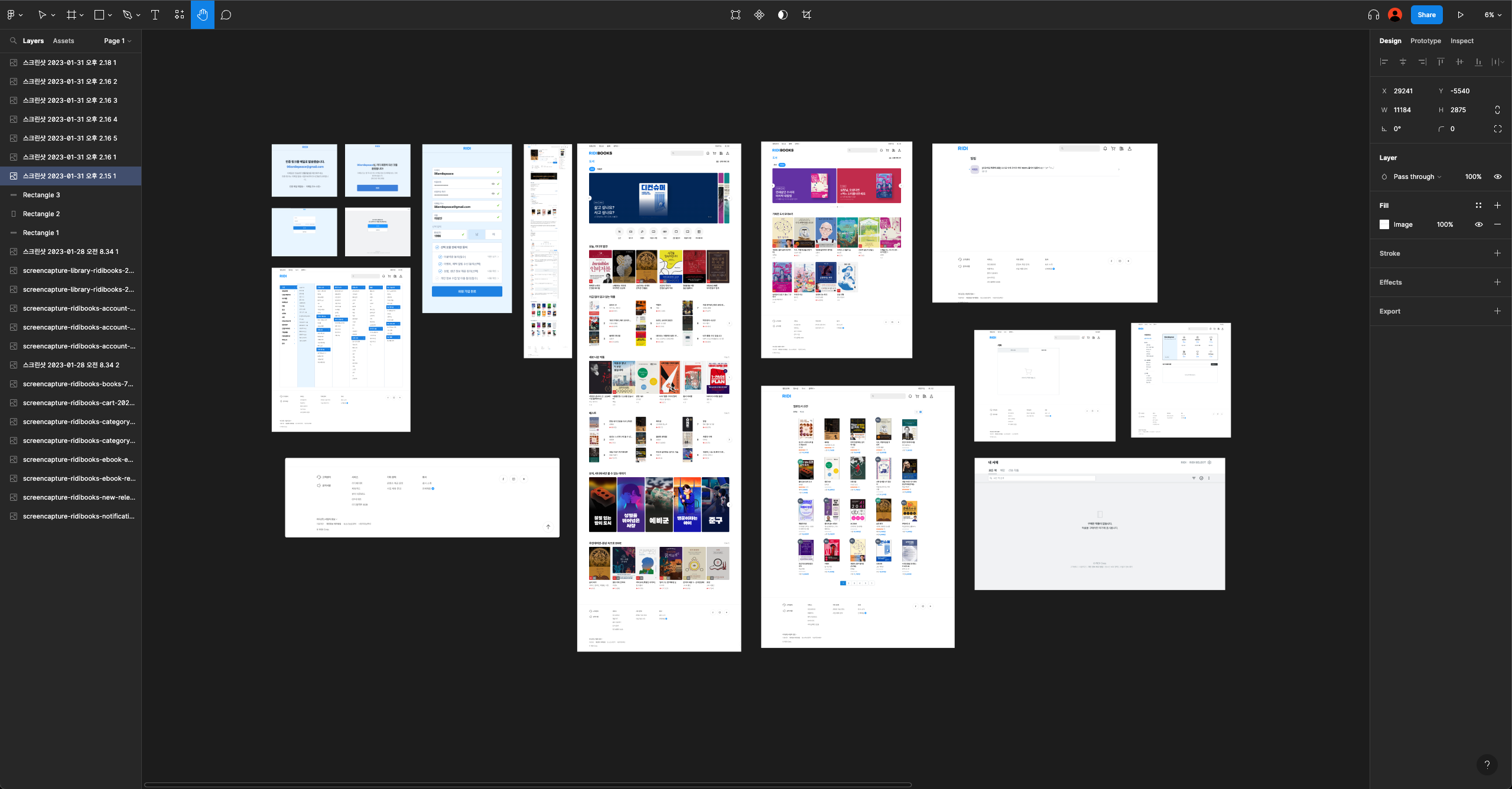Open the Pass through blend mode dropdown
This screenshot has width=1512, height=789.
pos(1417,177)
